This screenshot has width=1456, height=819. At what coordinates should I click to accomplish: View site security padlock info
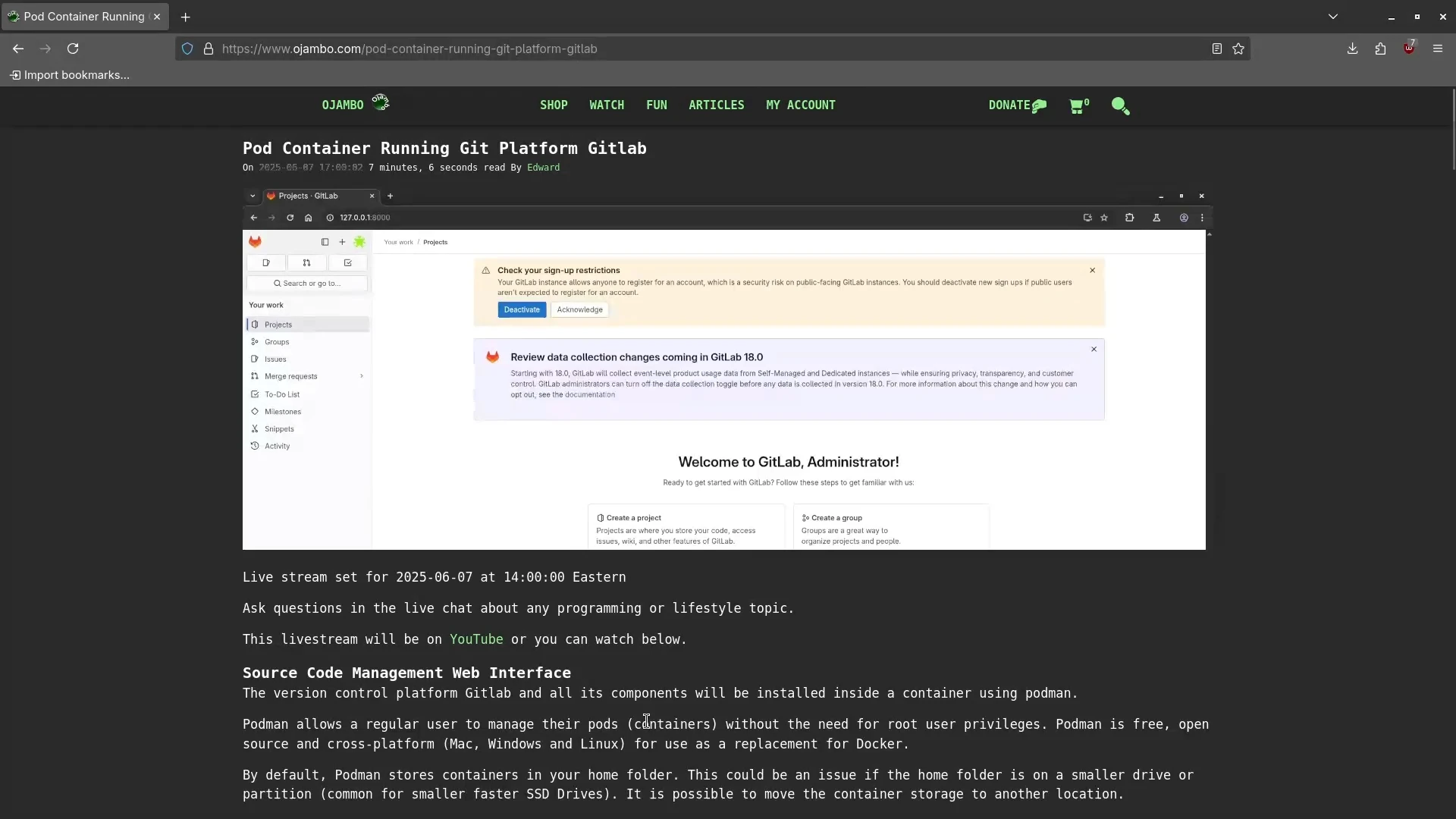(x=209, y=49)
